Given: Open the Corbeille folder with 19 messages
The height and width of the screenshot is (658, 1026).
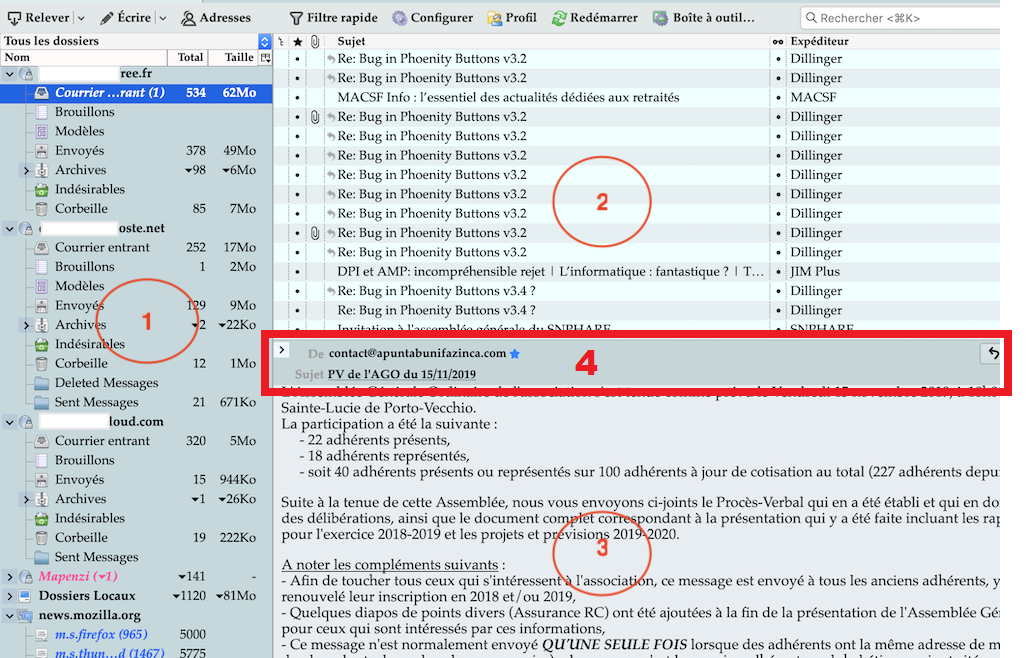Looking at the screenshot, I should [x=136, y=538].
